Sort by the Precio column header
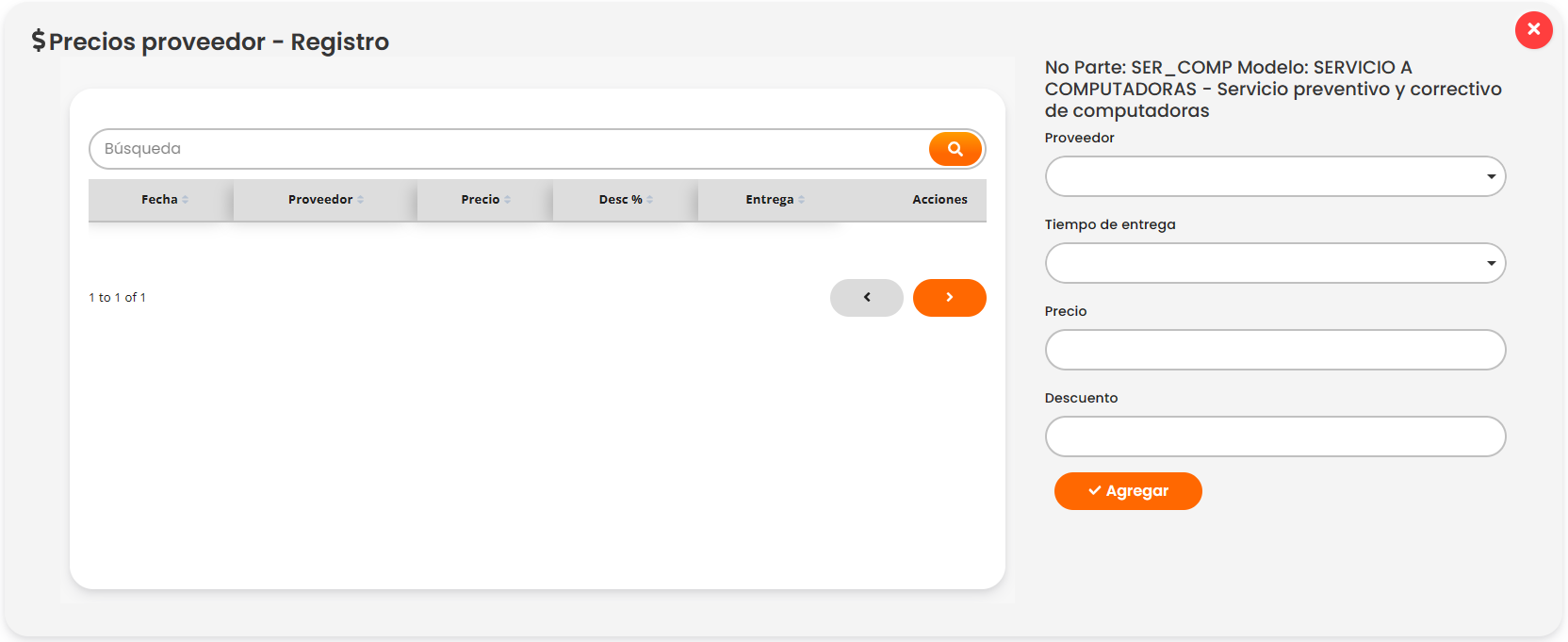 [482, 200]
